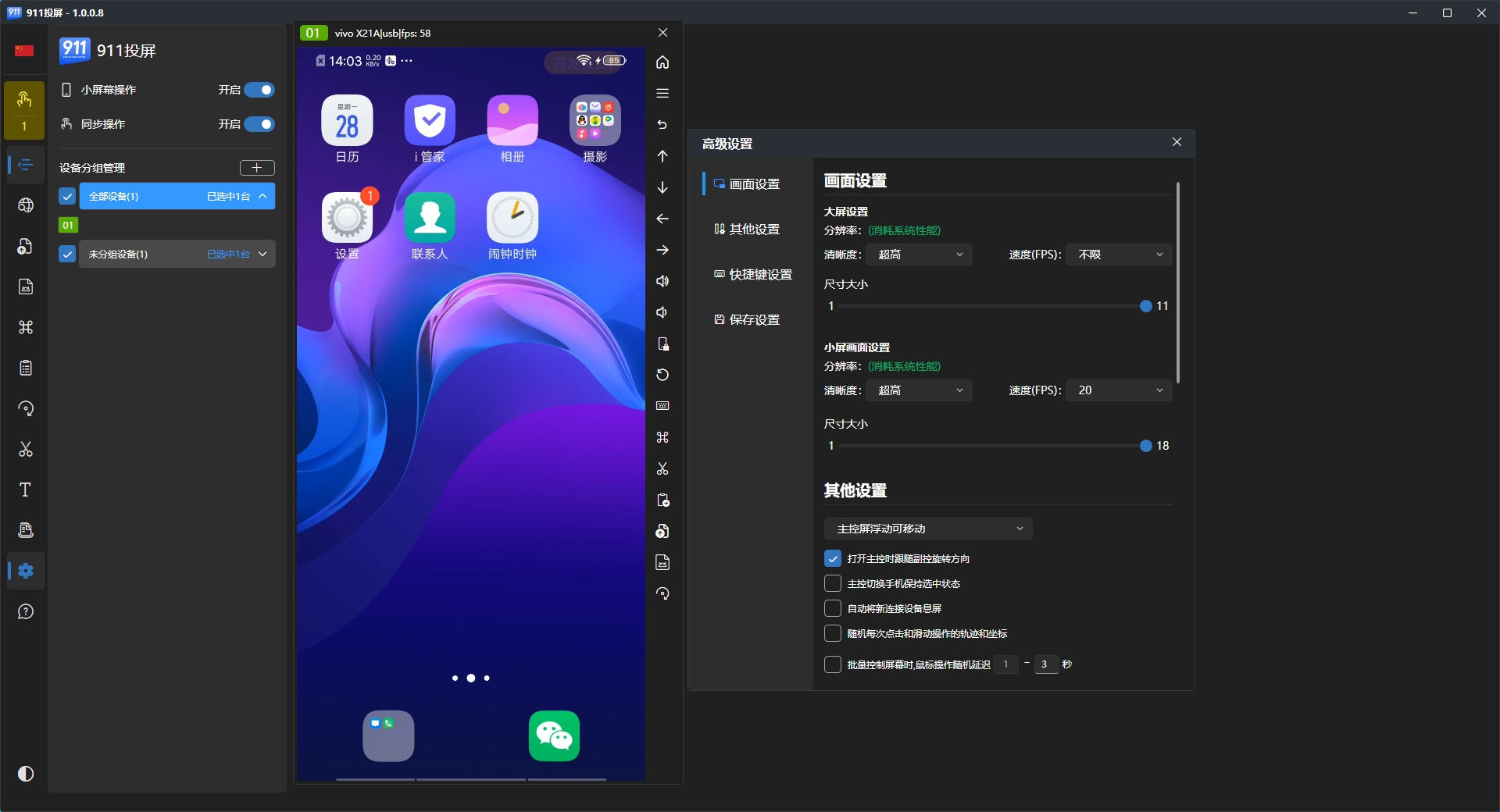Uncheck 打开主控时跟随副控旋转方向 checkbox
The height and width of the screenshot is (812, 1500).
pyautogui.click(x=833, y=559)
